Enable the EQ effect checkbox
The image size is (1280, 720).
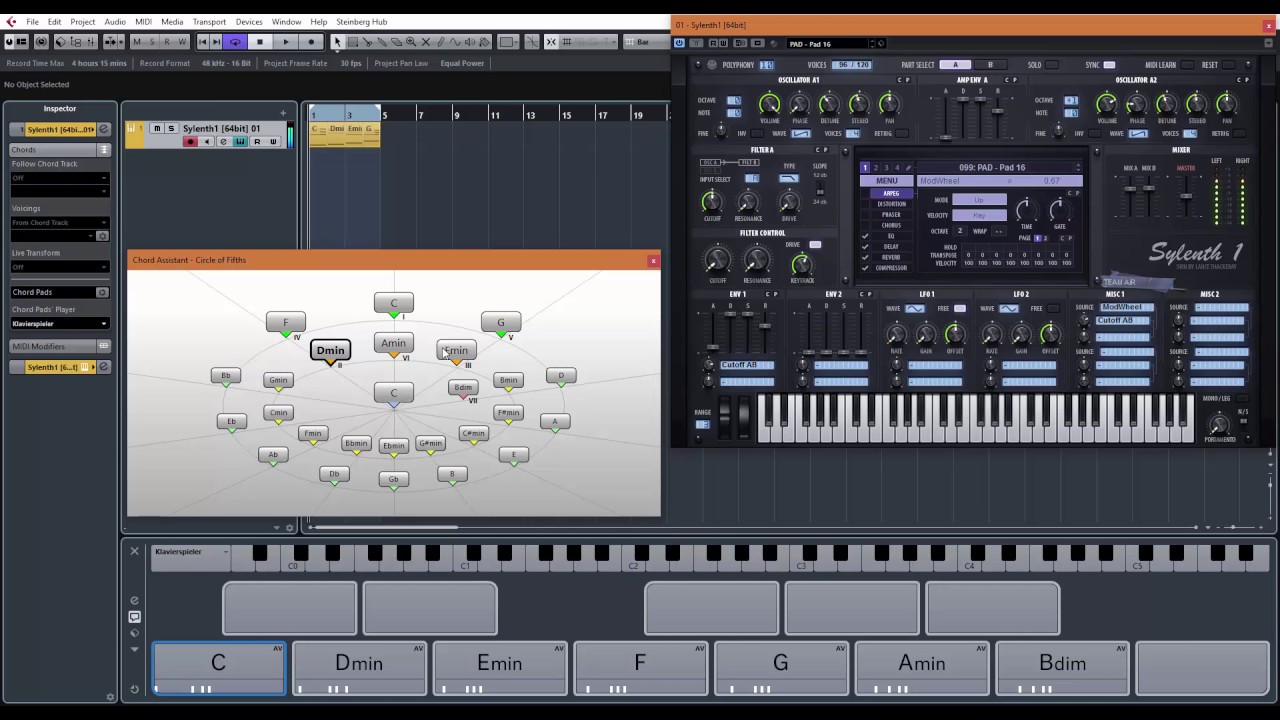[x=865, y=236]
